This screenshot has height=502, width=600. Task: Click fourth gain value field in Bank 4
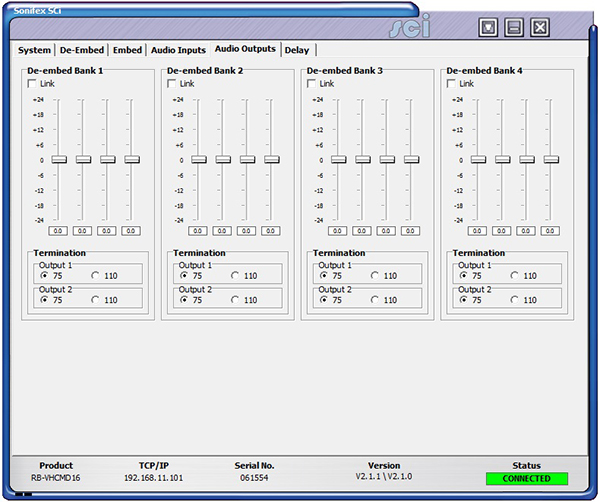[550, 231]
